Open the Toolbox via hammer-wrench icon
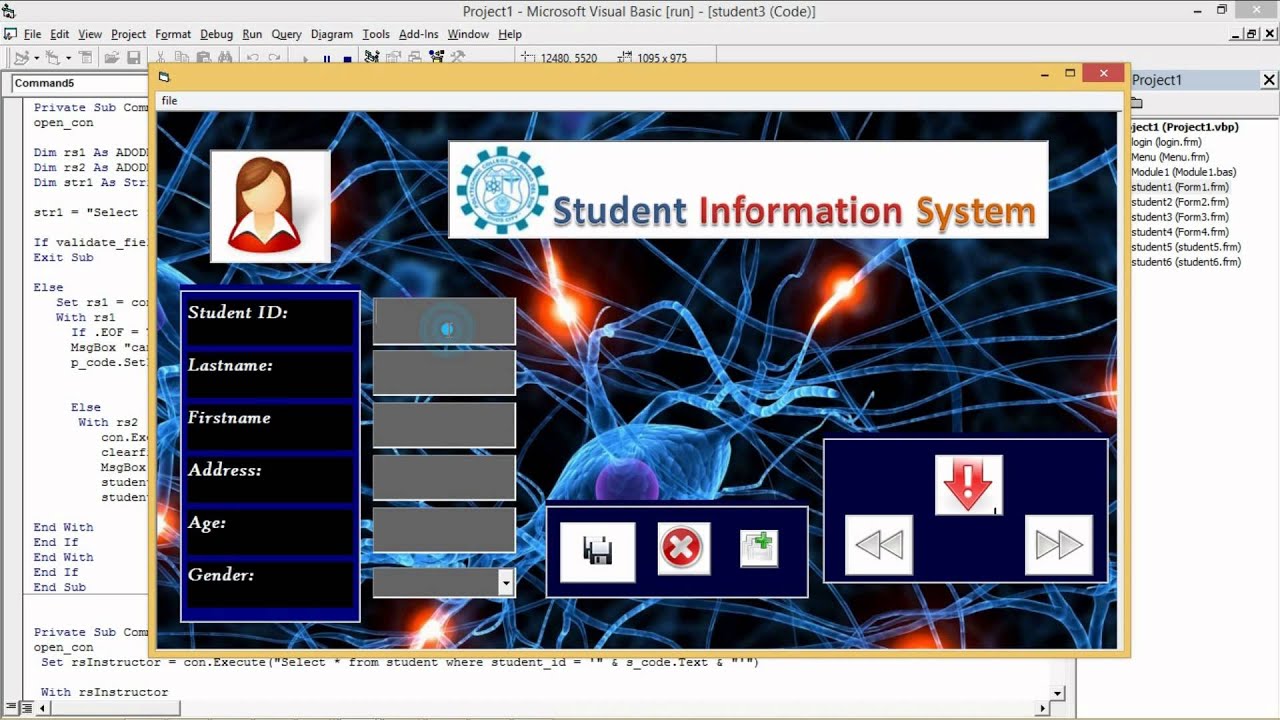Image resolution: width=1280 pixels, height=720 pixels. pyautogui.click(x=458, y=58)
